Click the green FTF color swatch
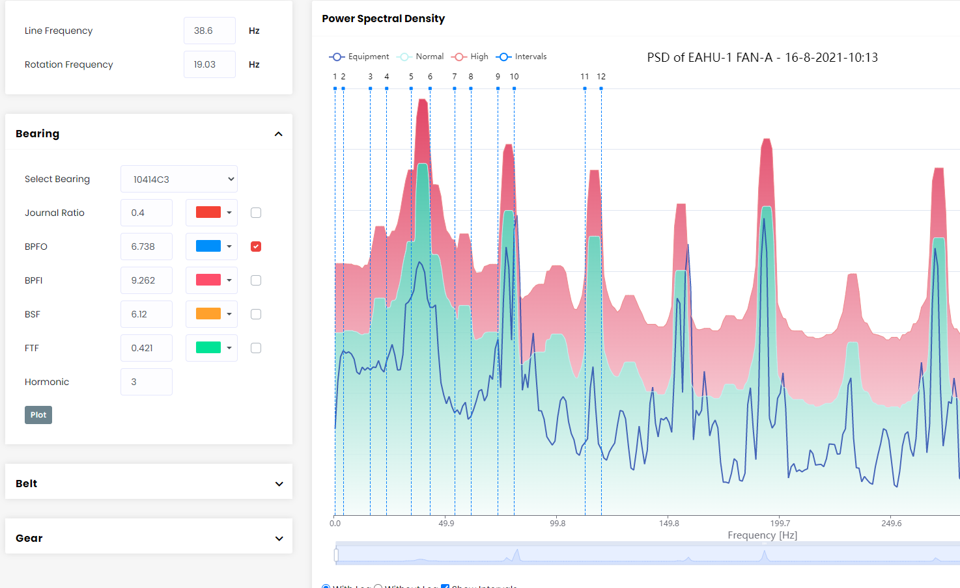Viewport: 960px width, 588px height. [x=207, y=348]
